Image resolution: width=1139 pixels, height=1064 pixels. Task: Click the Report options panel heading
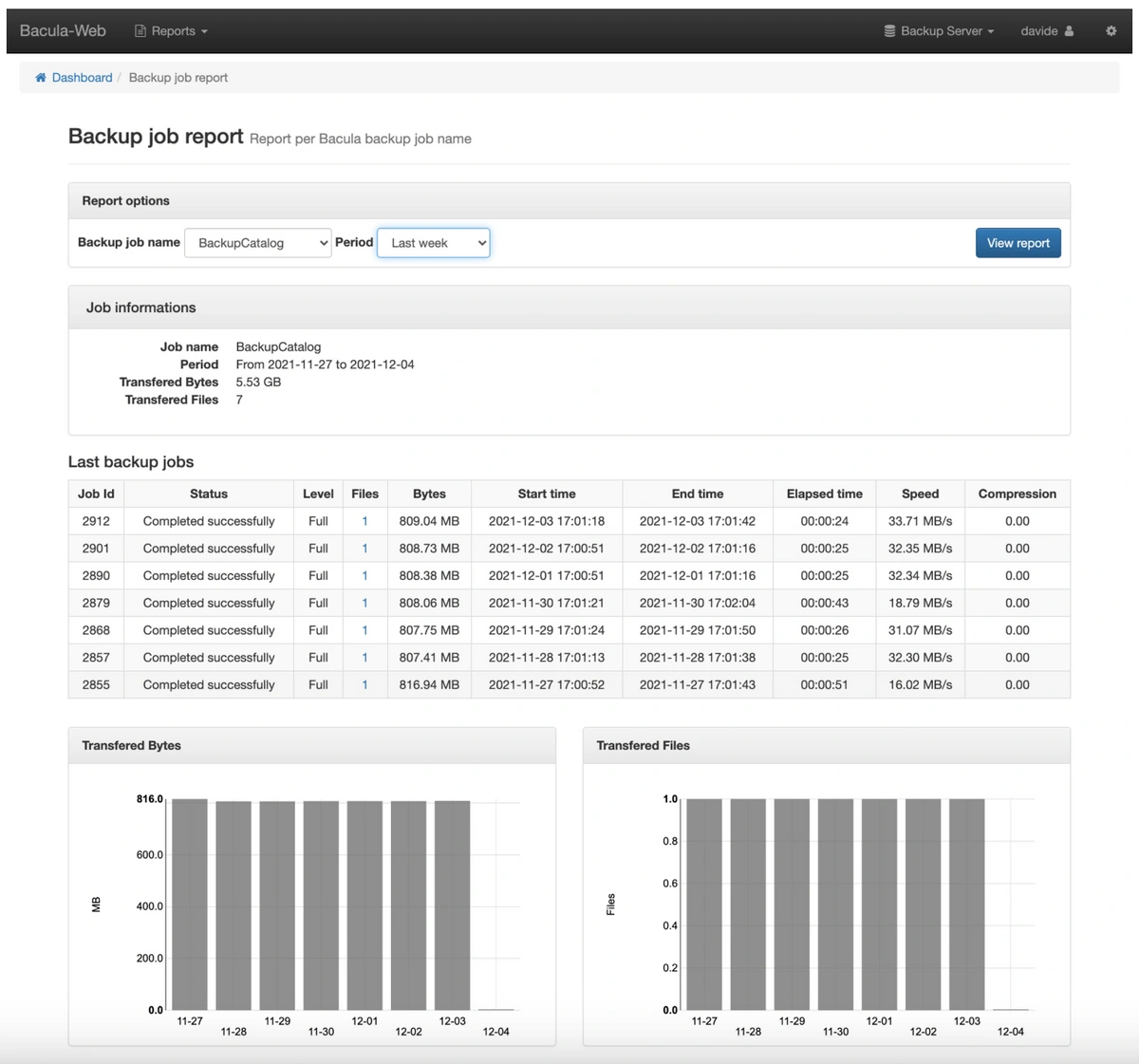pyautogui.click(x=569, y=201)
